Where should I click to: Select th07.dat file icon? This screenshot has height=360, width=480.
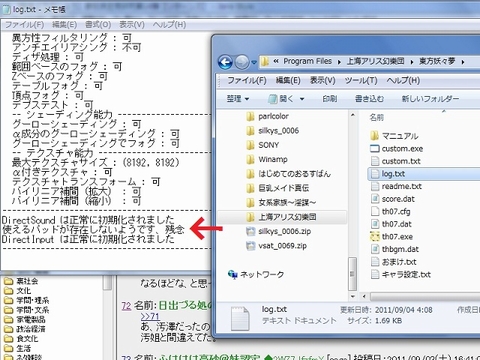click(x=375, y=224)
